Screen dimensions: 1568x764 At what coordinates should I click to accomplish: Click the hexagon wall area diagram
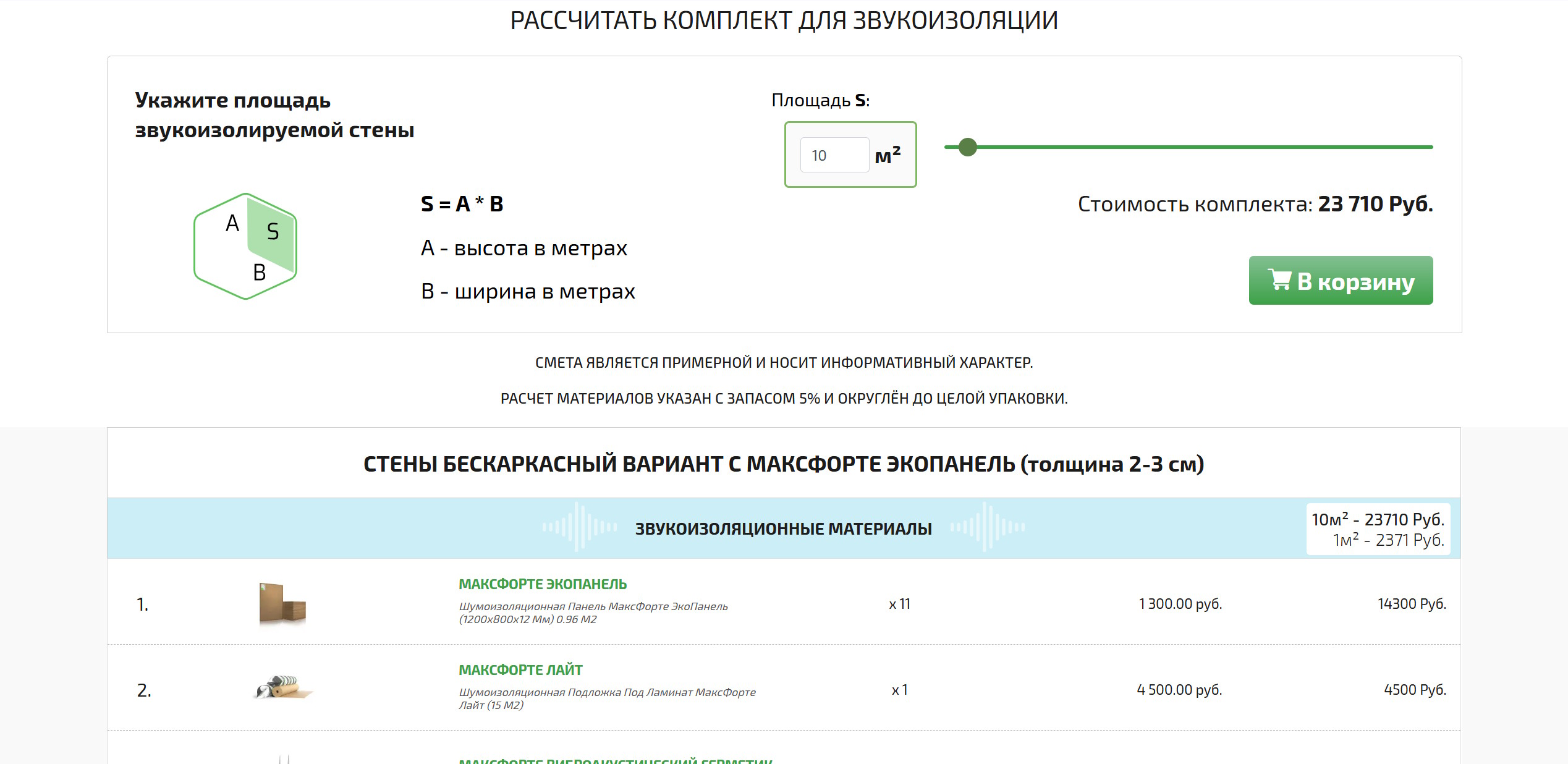[x=245, y=246]
